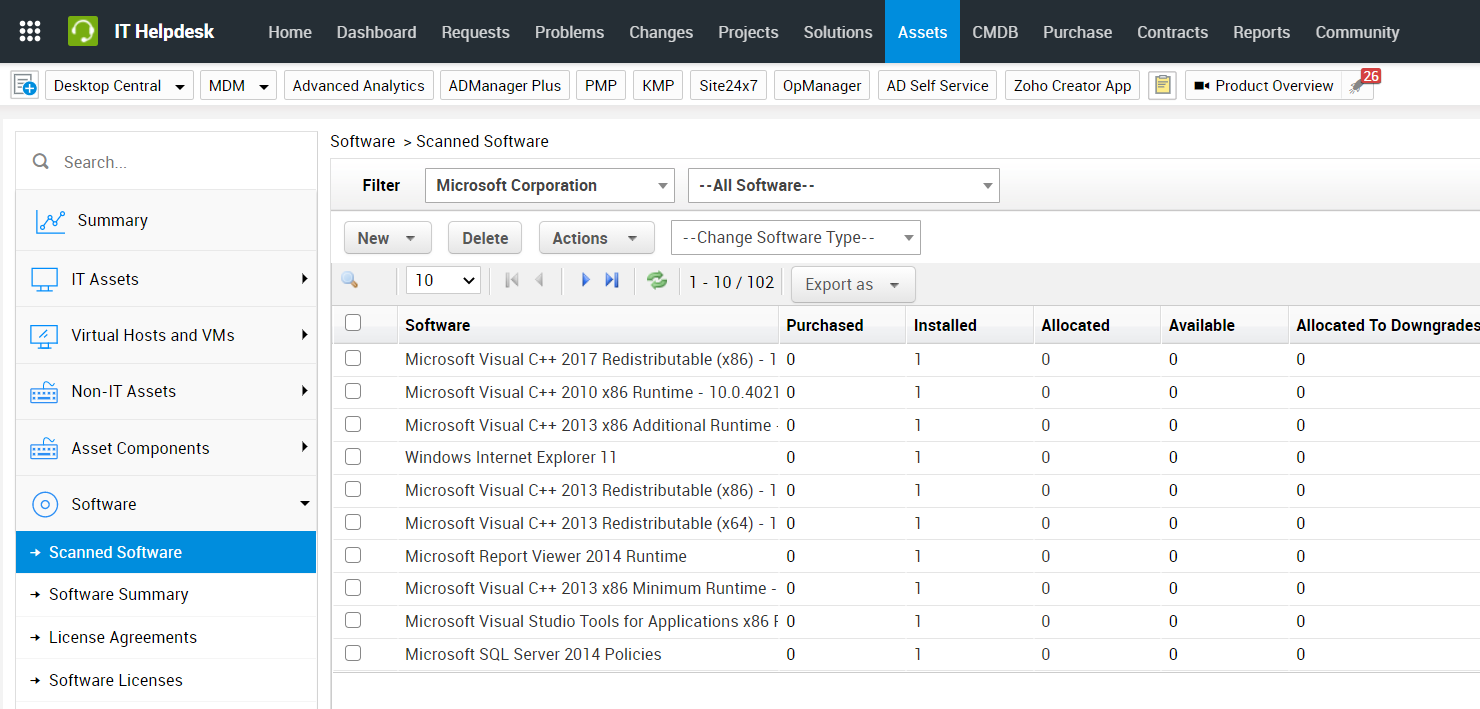1480x709 pixels.
Task: Go to previous page of results
Action: coord(540,281)
